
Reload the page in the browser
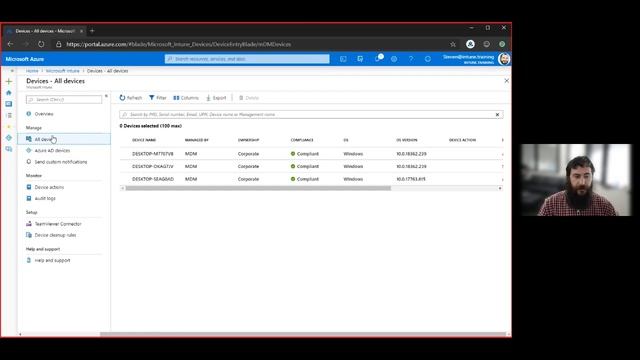tap(41, 44)
